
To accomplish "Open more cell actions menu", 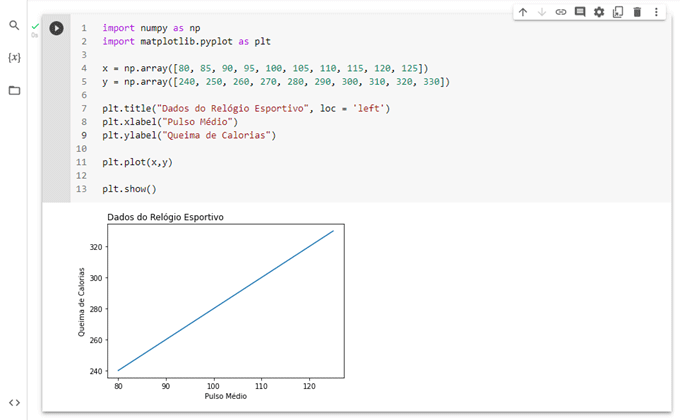I will tap(656, 12).
